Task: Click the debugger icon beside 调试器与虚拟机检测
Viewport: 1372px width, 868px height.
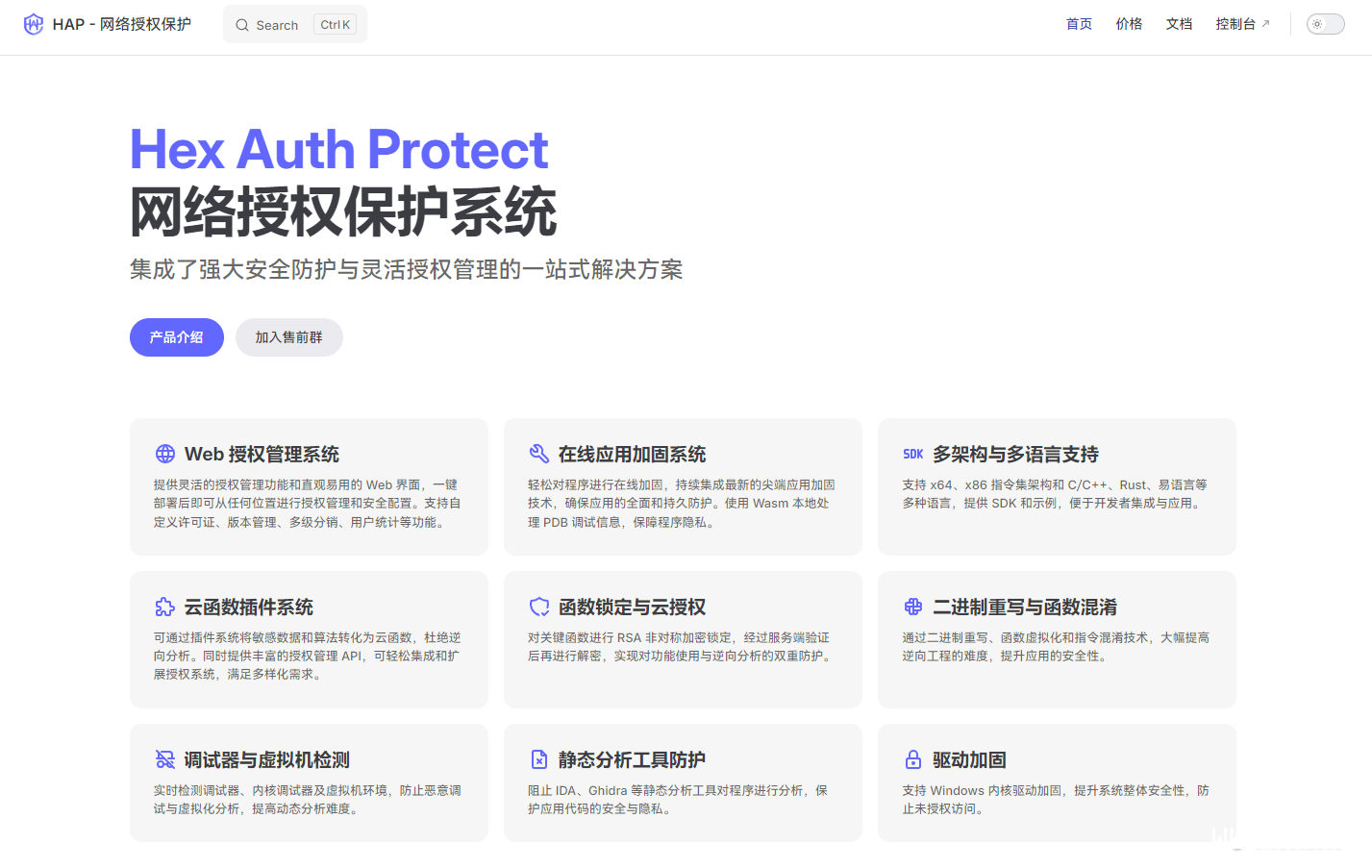Action: [x=165, y=759]
